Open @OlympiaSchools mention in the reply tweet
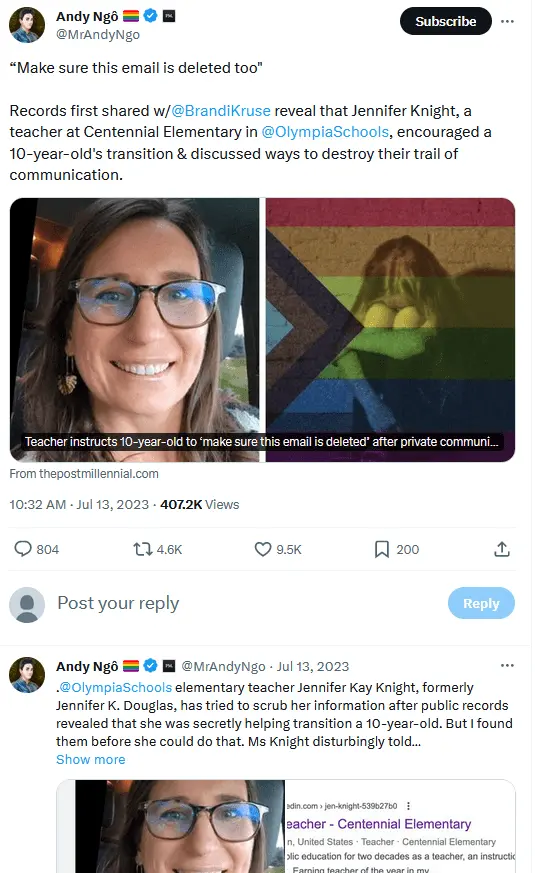Viewport: 535px width, 873px height. click(115, 688)
